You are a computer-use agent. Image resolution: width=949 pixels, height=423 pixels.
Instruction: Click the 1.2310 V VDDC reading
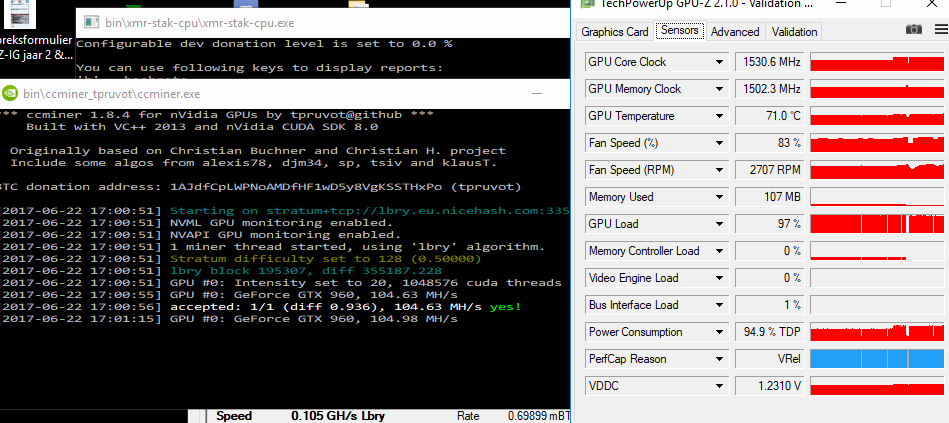click(769, 385)
